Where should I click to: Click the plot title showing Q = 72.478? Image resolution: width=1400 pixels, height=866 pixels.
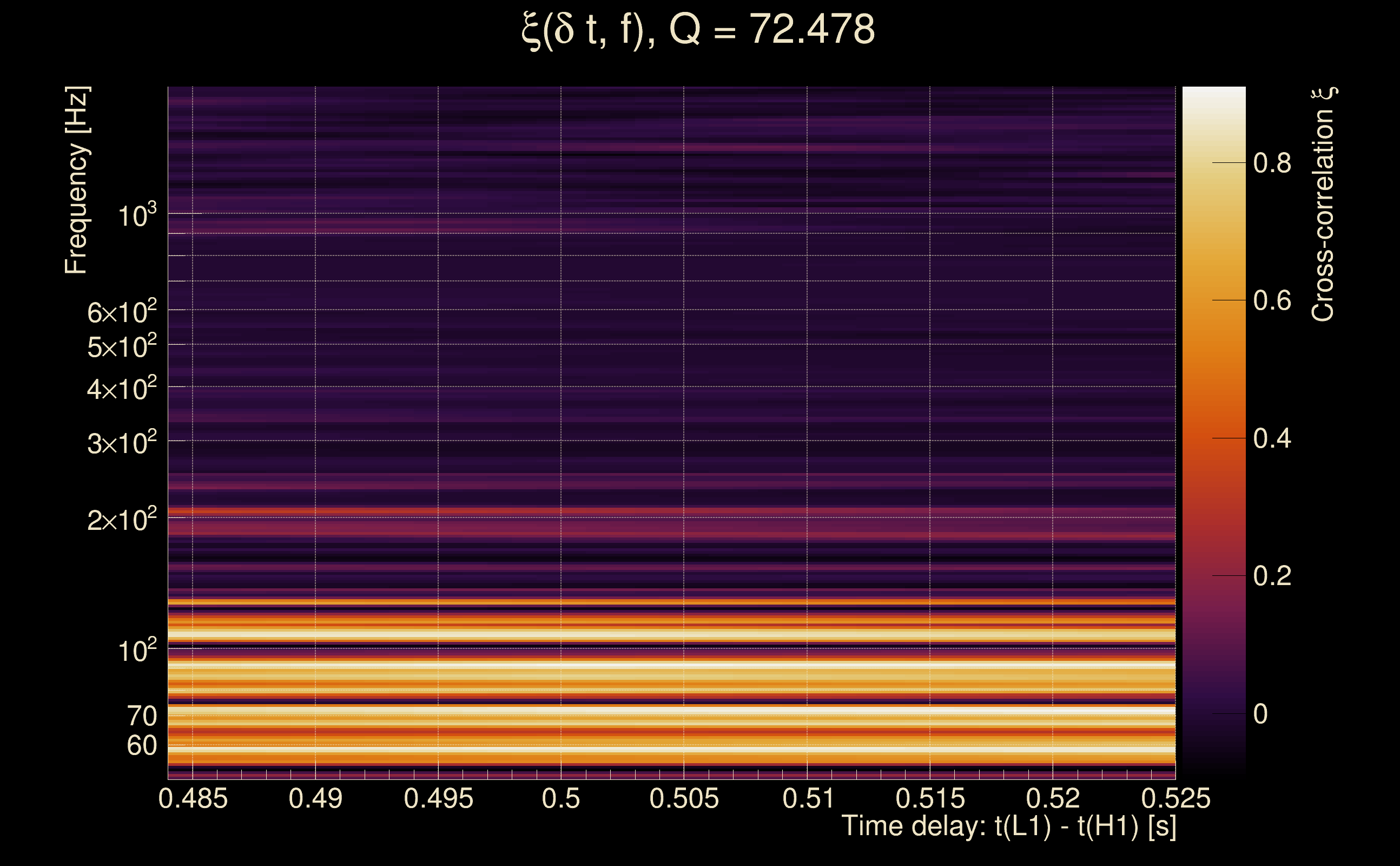(x=698, y=30)
